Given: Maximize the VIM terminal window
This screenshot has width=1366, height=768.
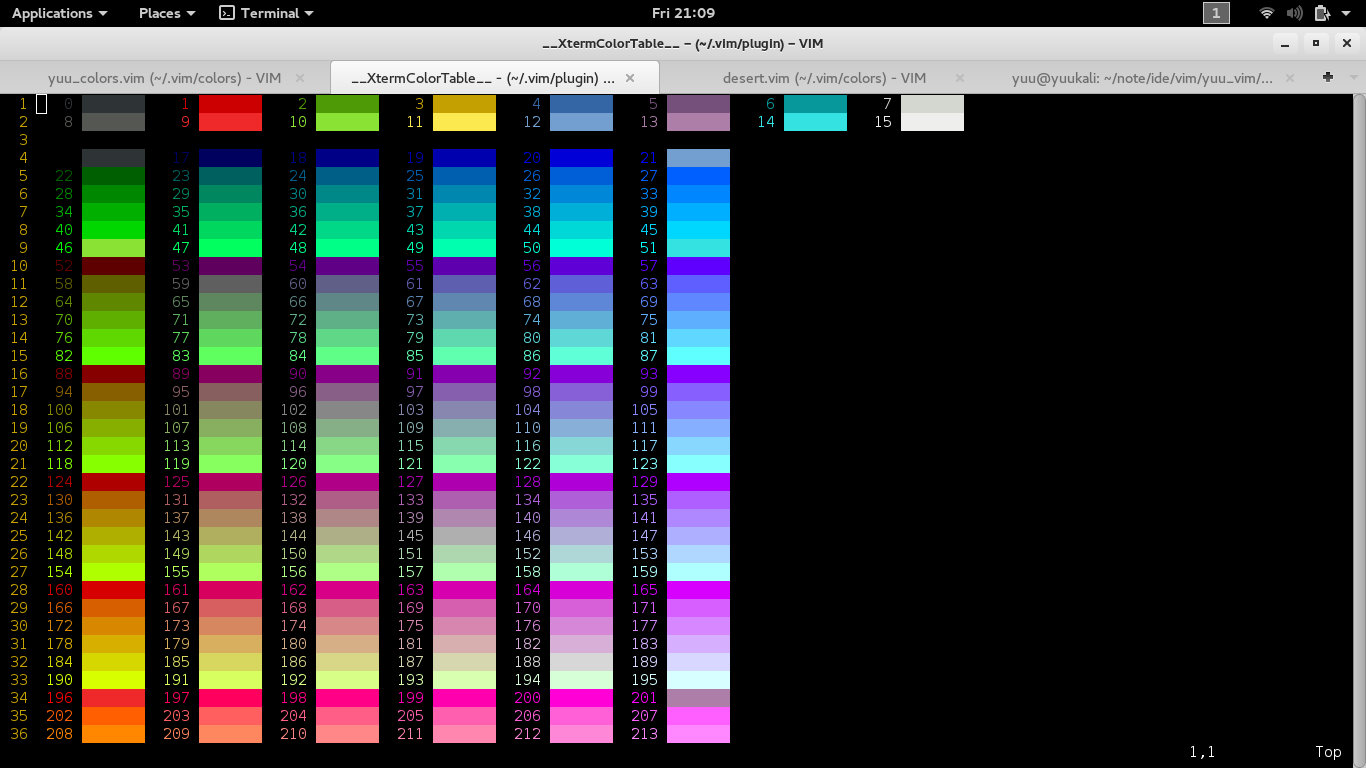Looking at the screenshot, I should pyautogui.click(x=1315, y=43).
